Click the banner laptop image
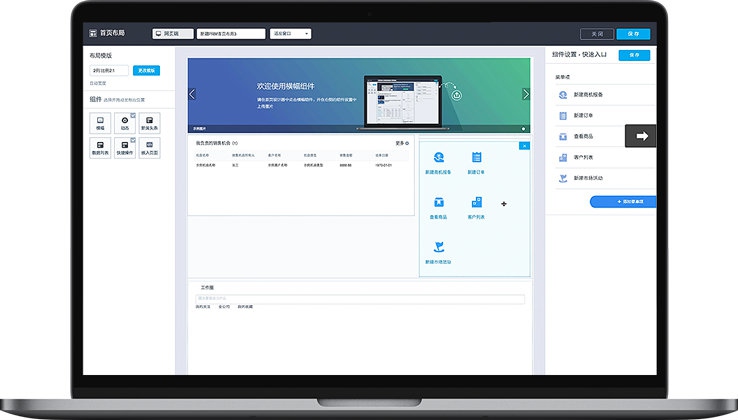This screenshot has width=738, height=420. pos(404,101)
